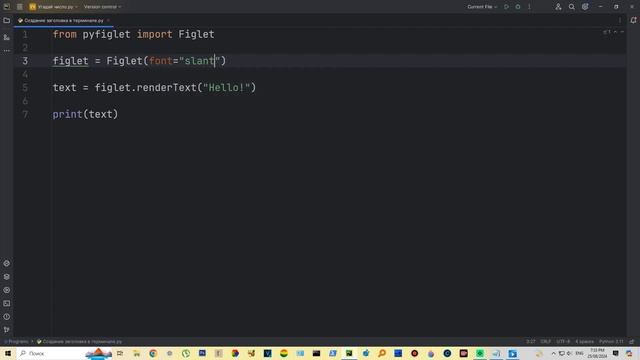Screen dimensions: 640x360
Task: Open Search Everywhere magnifier
Action: coord(572,7)
